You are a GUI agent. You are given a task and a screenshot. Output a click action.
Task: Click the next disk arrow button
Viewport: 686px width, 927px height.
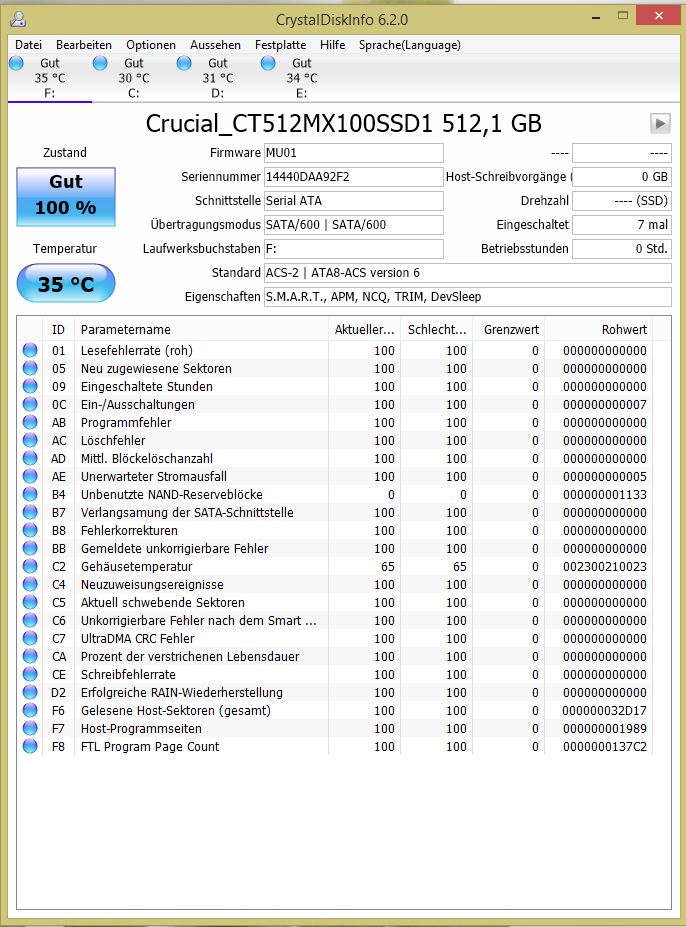660,124
